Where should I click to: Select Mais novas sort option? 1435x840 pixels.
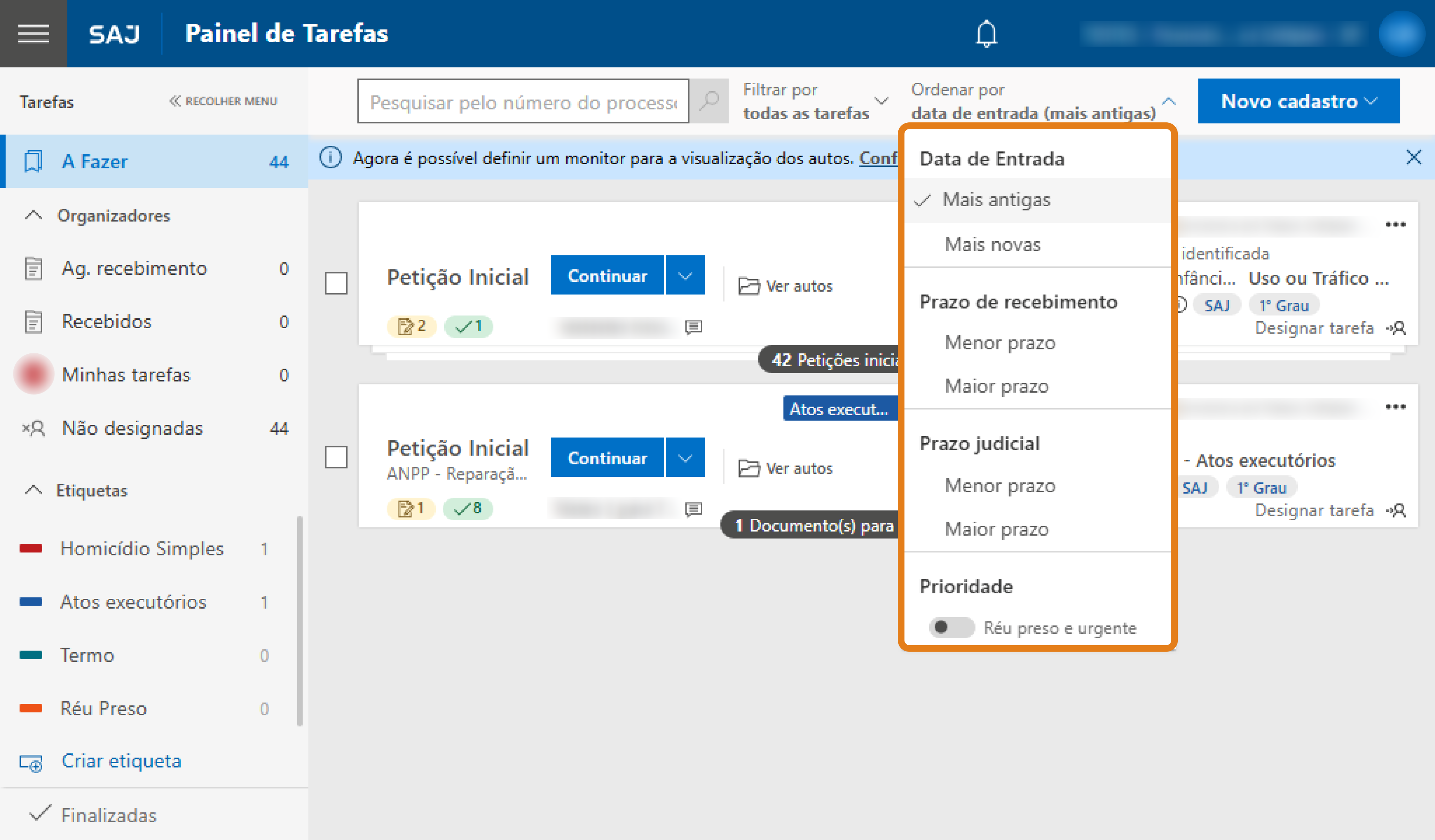click(992, 244)
